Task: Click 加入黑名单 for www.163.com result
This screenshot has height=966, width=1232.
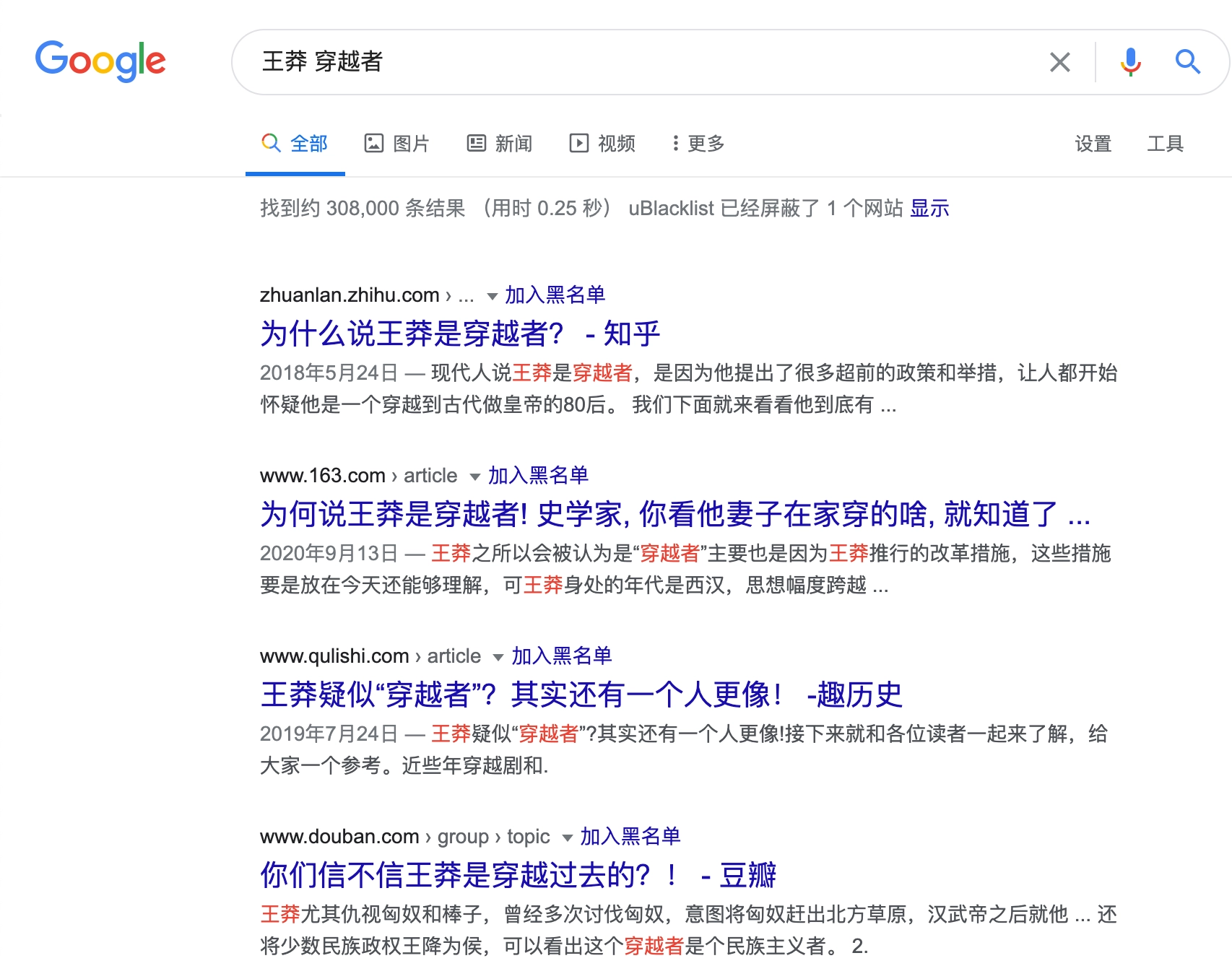Action: [538, 475]
